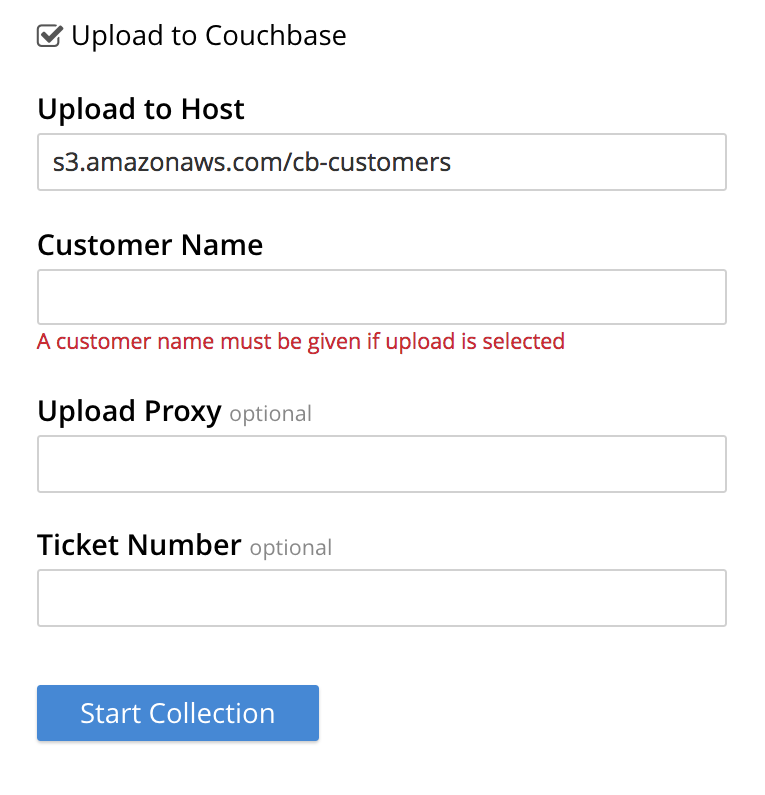This screenshot has width=765, height=795.
Task: Click the Upload Proxy label
Action: click(129, 411)
